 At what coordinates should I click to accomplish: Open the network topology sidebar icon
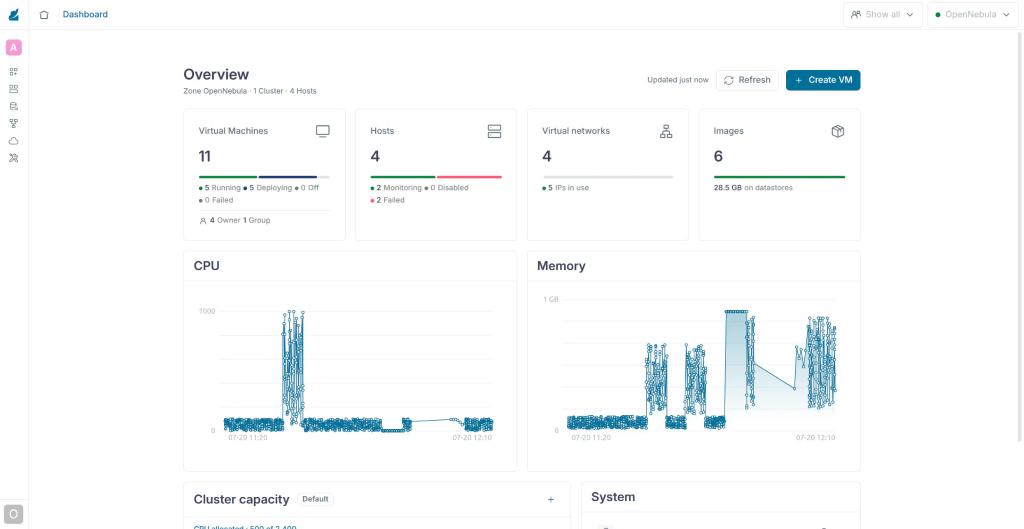tap(14, 123)
